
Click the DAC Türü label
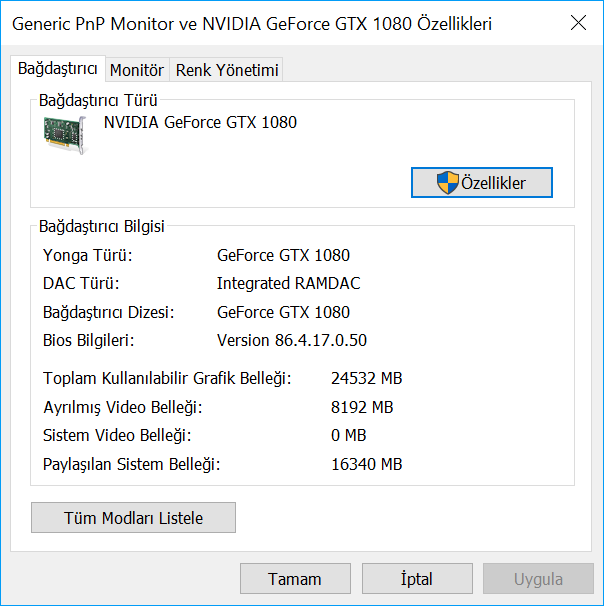pyautogui.click(x=81, y=283)
